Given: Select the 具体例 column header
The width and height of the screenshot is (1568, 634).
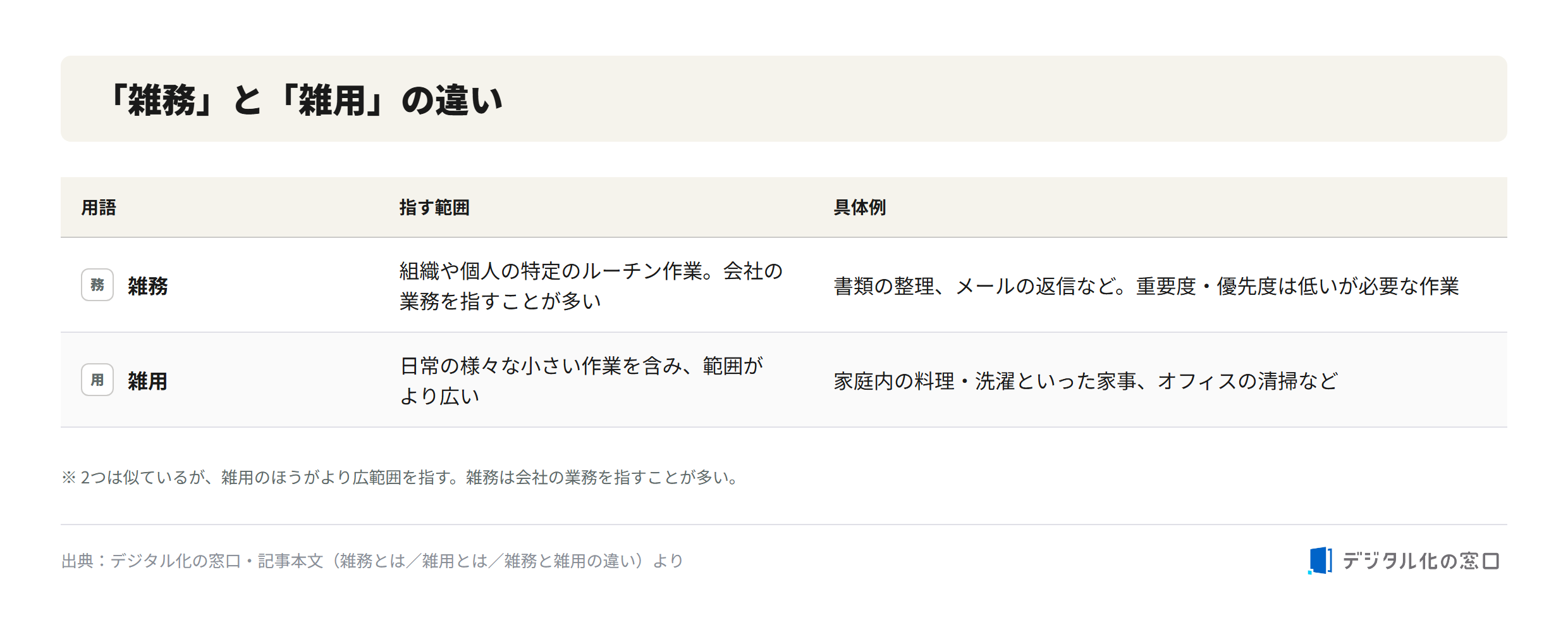Looking at the screenshot, I should 860,208.
